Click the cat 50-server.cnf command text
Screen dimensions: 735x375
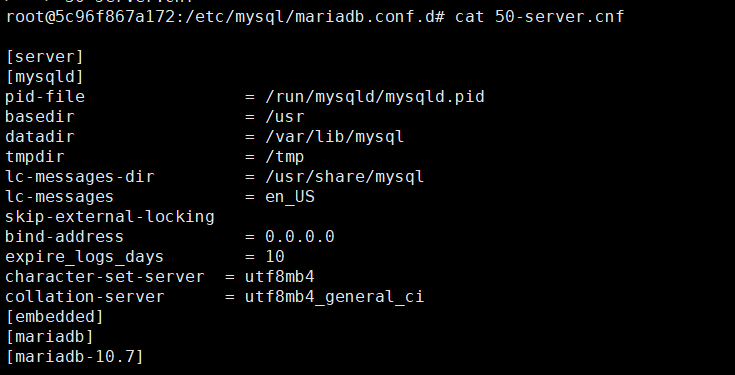[x=539, y=17]
